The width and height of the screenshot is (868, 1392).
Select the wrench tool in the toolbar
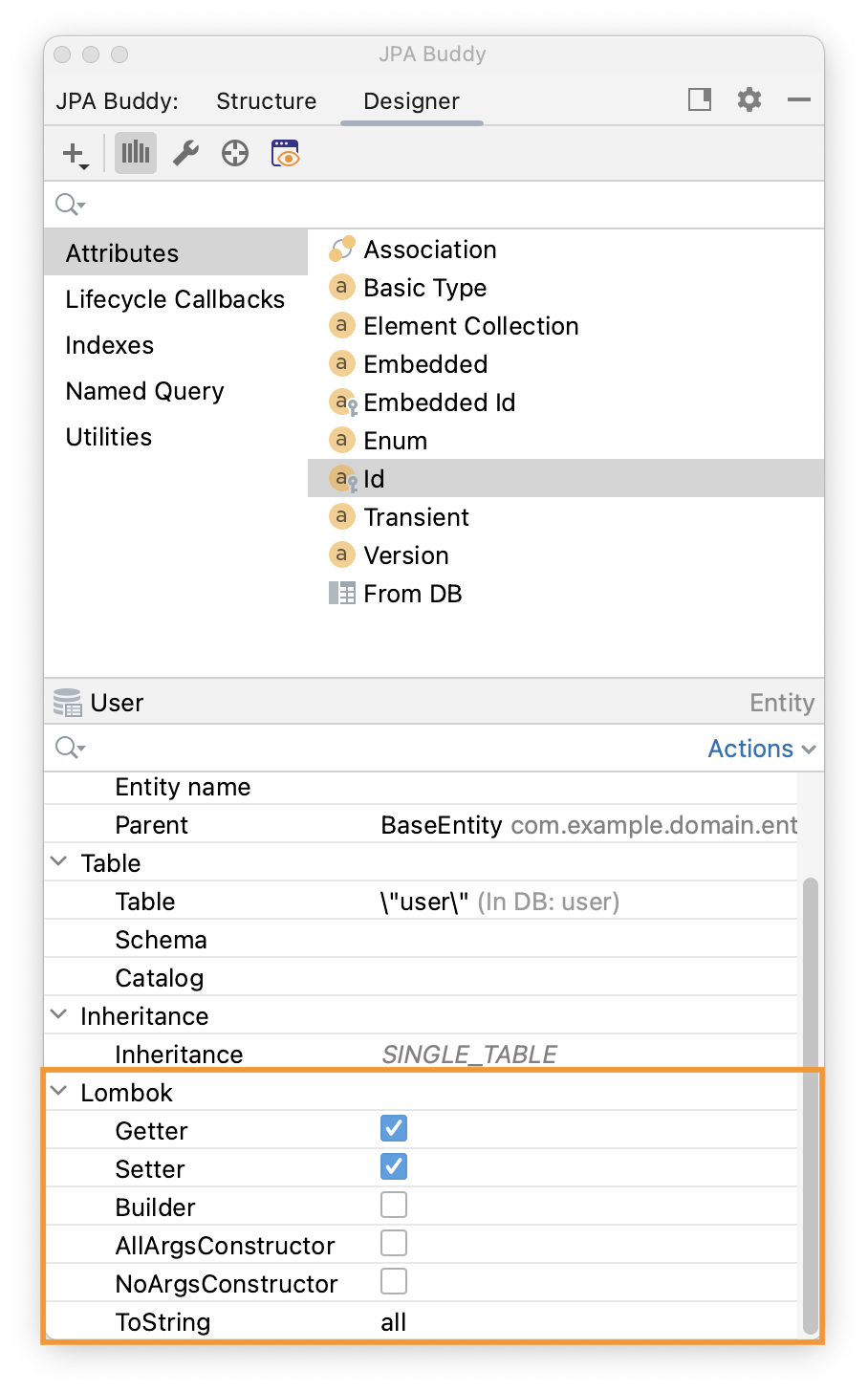click(184, 153)
